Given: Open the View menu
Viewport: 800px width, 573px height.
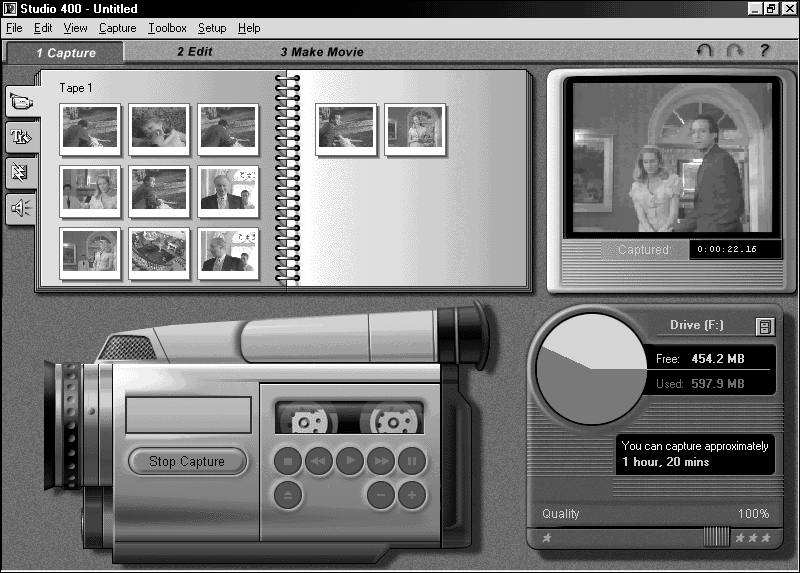Looking at the screenshot, I should click(x=75, y=28).
